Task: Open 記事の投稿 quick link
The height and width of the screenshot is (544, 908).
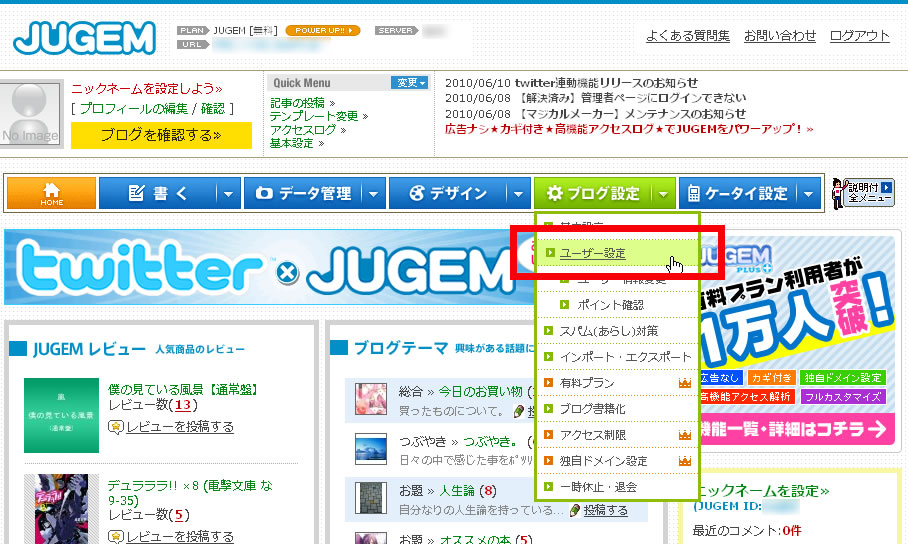Action: pyautogui.click(x=298, y=103)
